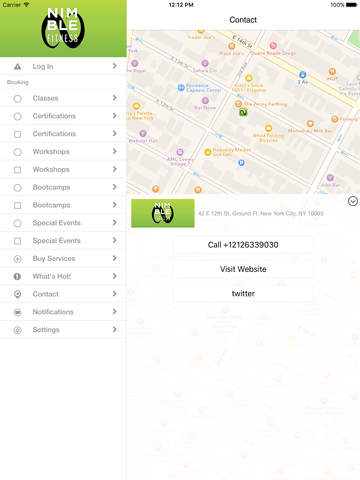Viewport: 360px width, 480px height.
Task: Select the circle icon beside Classes
Action: [x=18, y=99]
